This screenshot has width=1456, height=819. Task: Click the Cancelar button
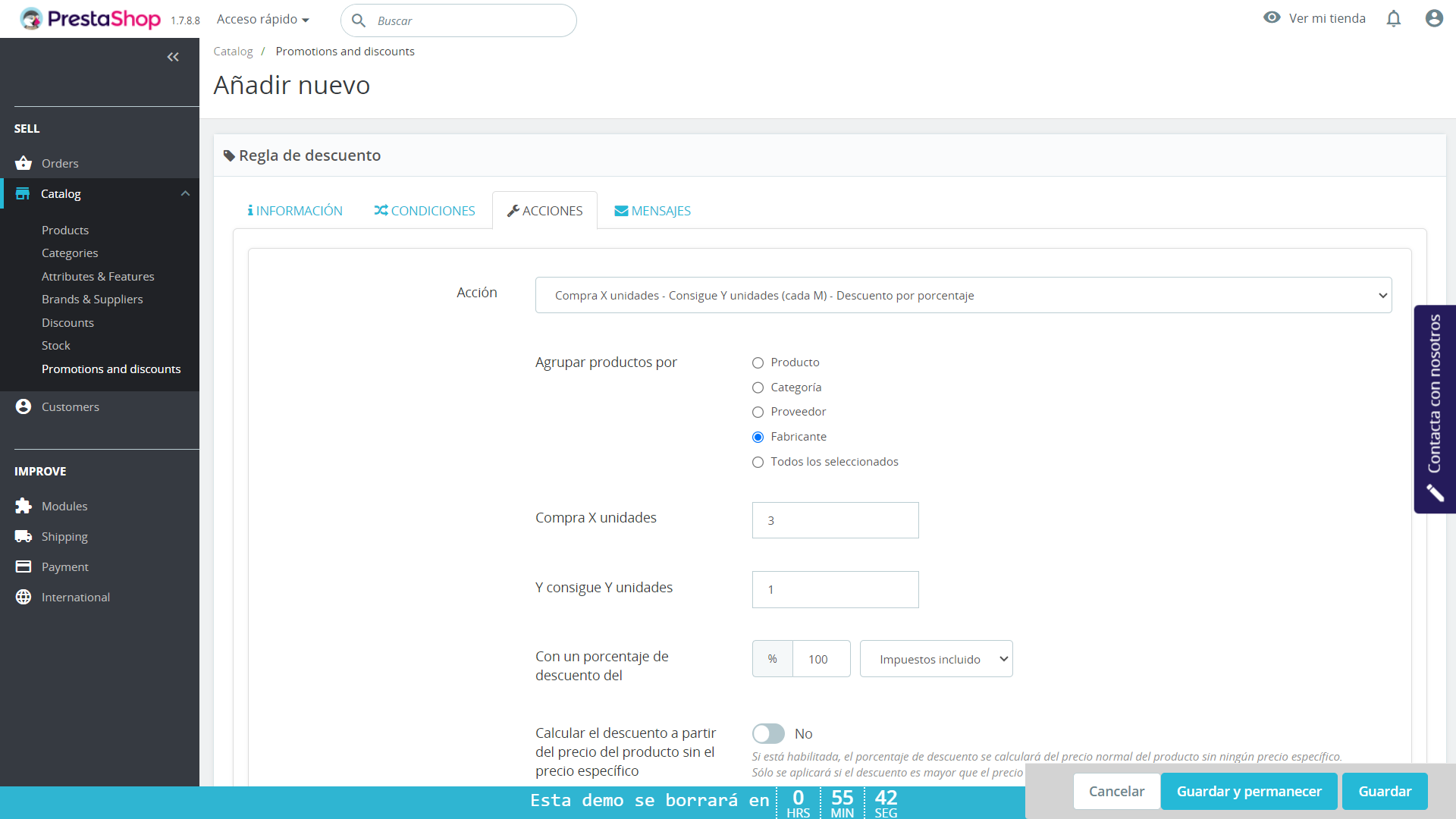(1116, 791)
